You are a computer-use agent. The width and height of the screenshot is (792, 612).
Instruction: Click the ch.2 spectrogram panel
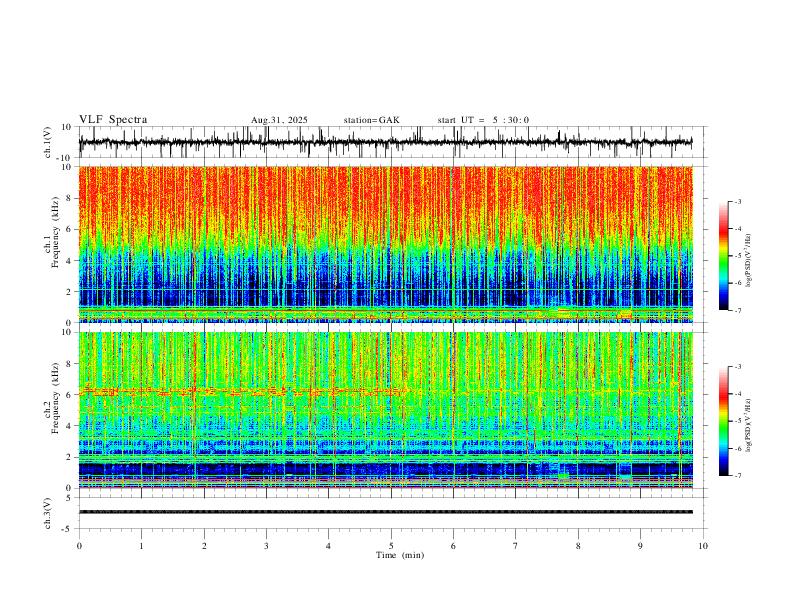pos(385,410)
